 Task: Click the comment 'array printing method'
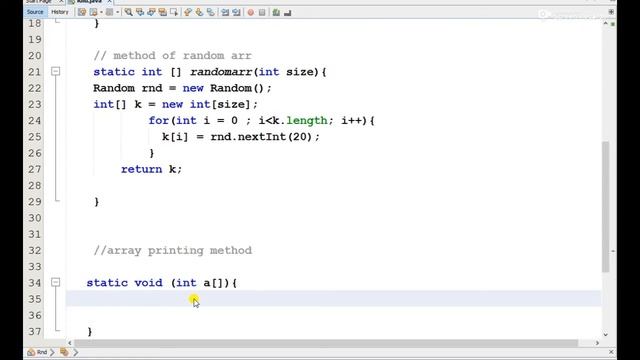pos(173,250)
